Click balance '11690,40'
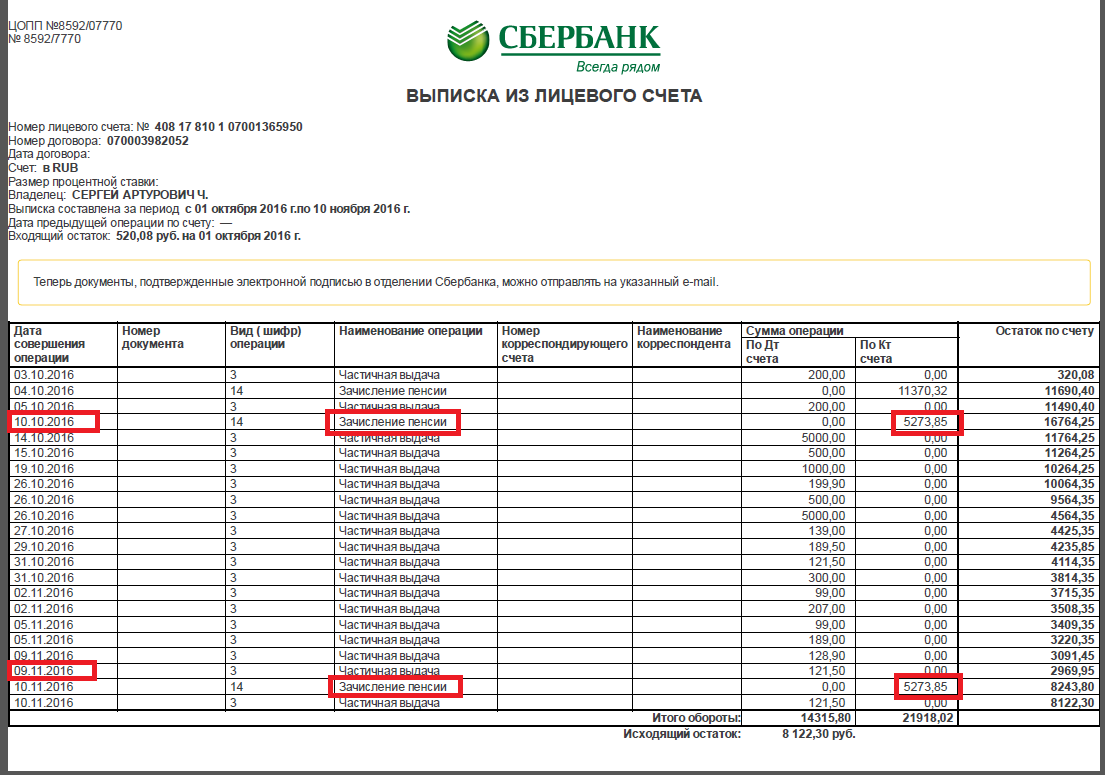The width and height of the screenshot is (1105, 775). [1069, 390]
